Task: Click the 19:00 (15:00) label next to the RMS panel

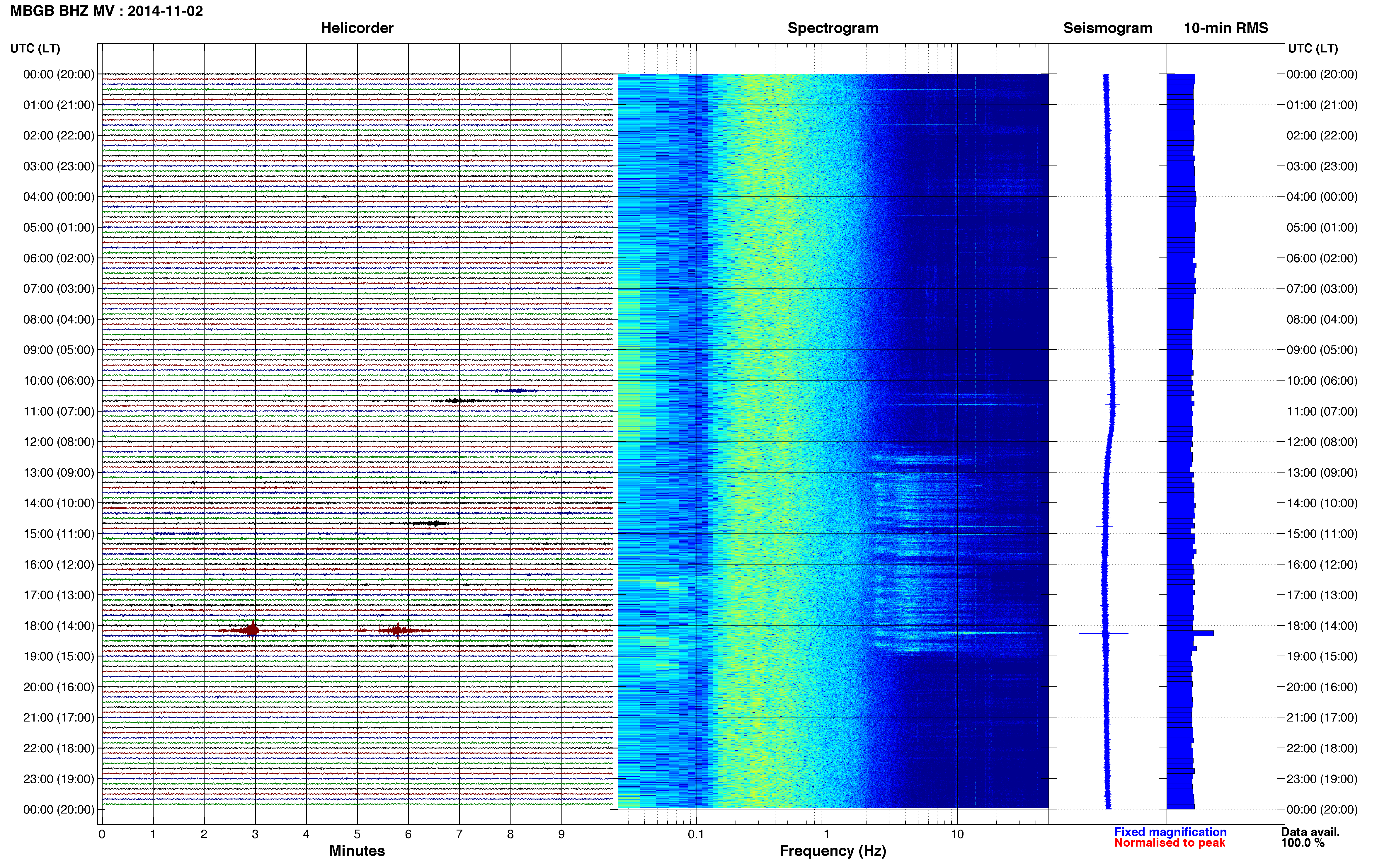Action: [x=1322, y=656]
